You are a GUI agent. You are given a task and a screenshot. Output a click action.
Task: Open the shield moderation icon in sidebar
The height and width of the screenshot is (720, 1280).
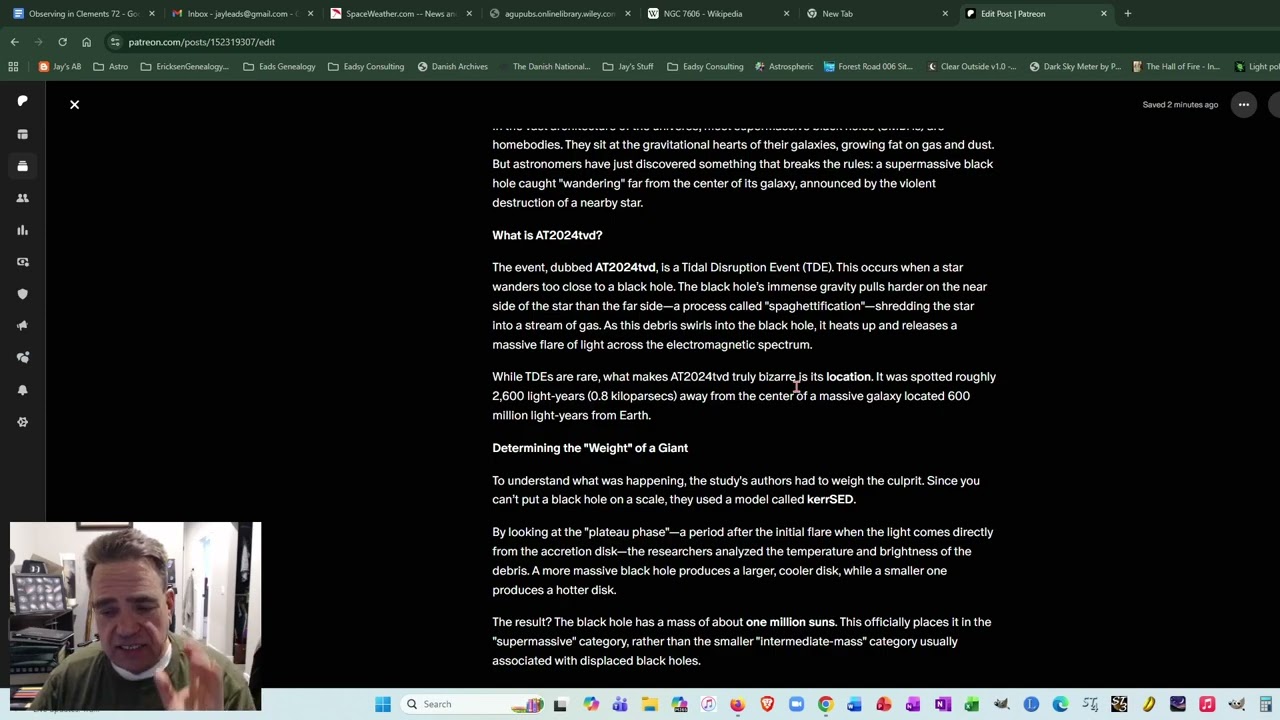click(x=22, y=294)
